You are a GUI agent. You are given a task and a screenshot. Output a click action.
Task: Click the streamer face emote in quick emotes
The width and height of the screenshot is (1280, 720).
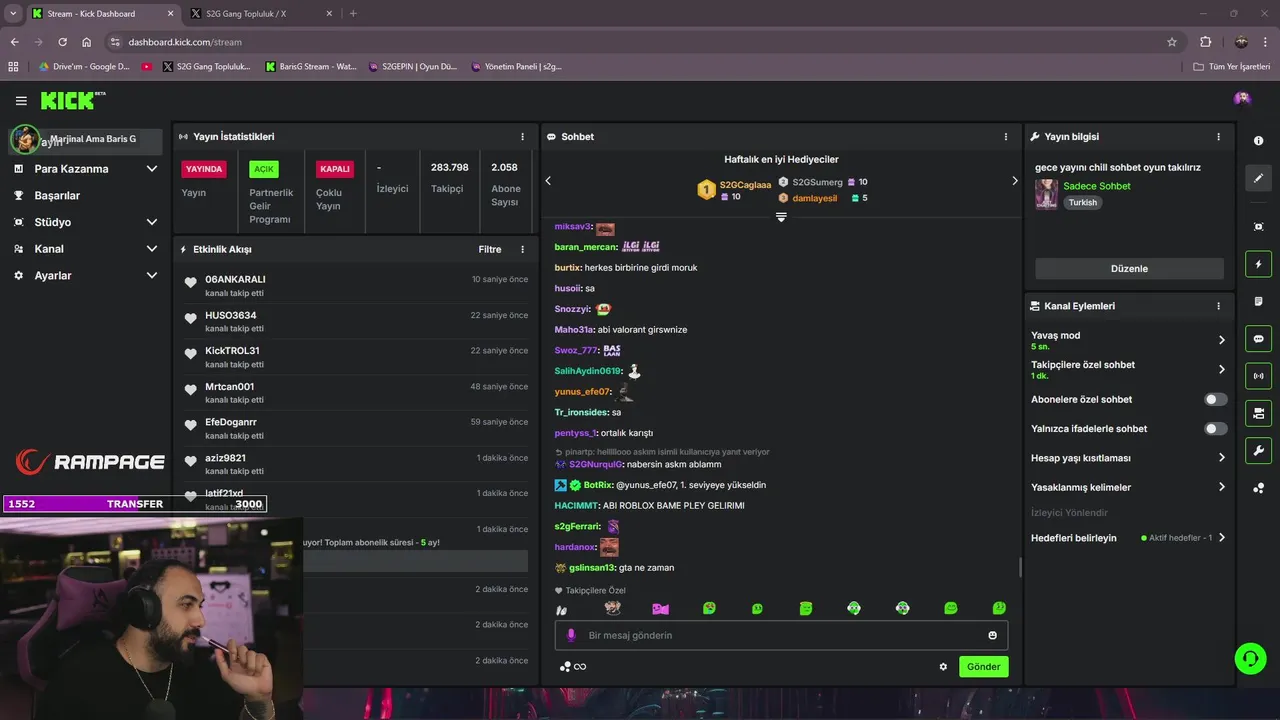(612, 608)
